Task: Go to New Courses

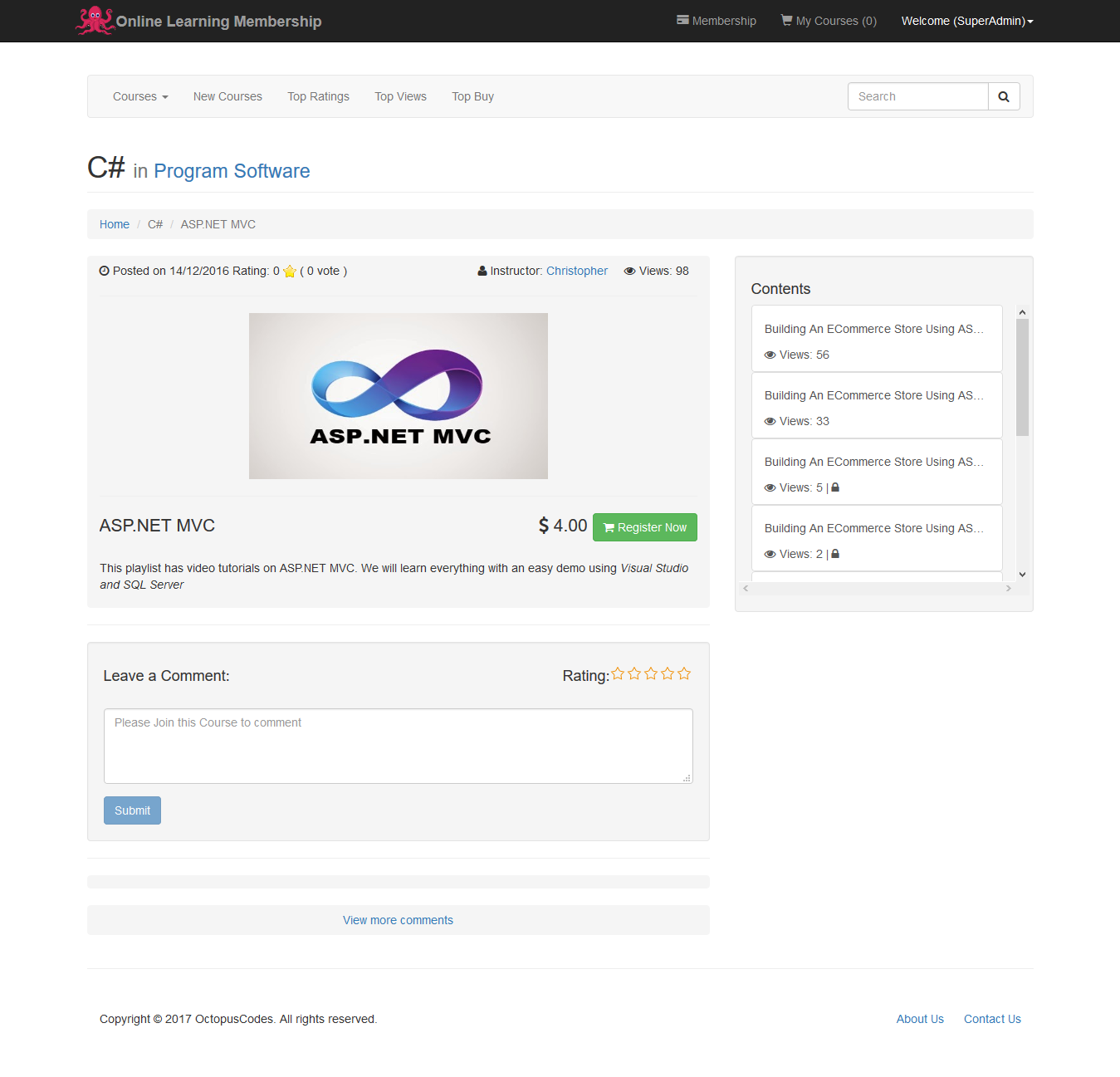Action: [227, 96]
